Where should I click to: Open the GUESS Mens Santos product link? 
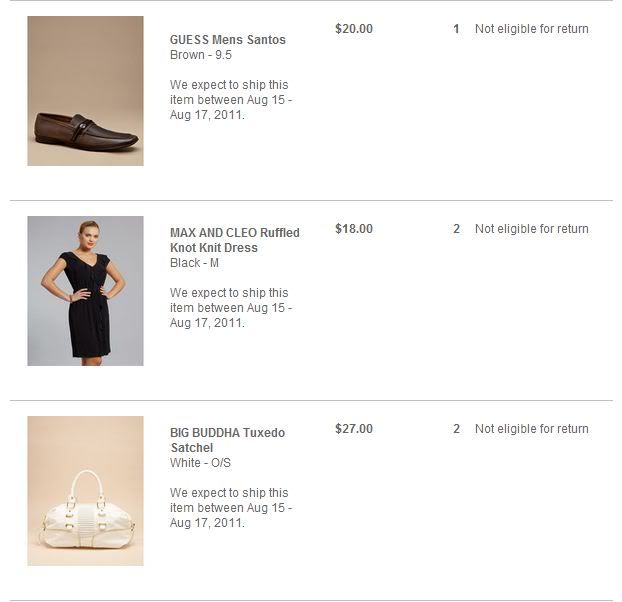pos(228,40)
